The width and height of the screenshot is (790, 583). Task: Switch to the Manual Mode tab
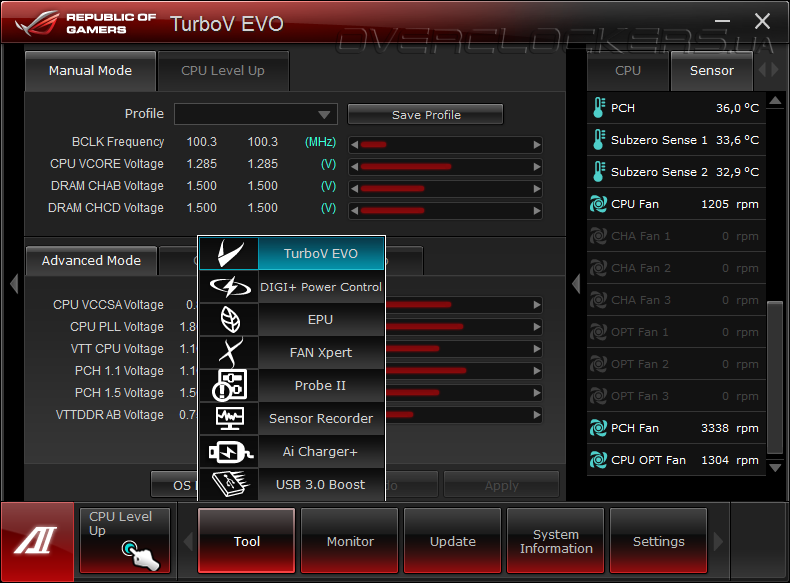click(x=90, y=71)
